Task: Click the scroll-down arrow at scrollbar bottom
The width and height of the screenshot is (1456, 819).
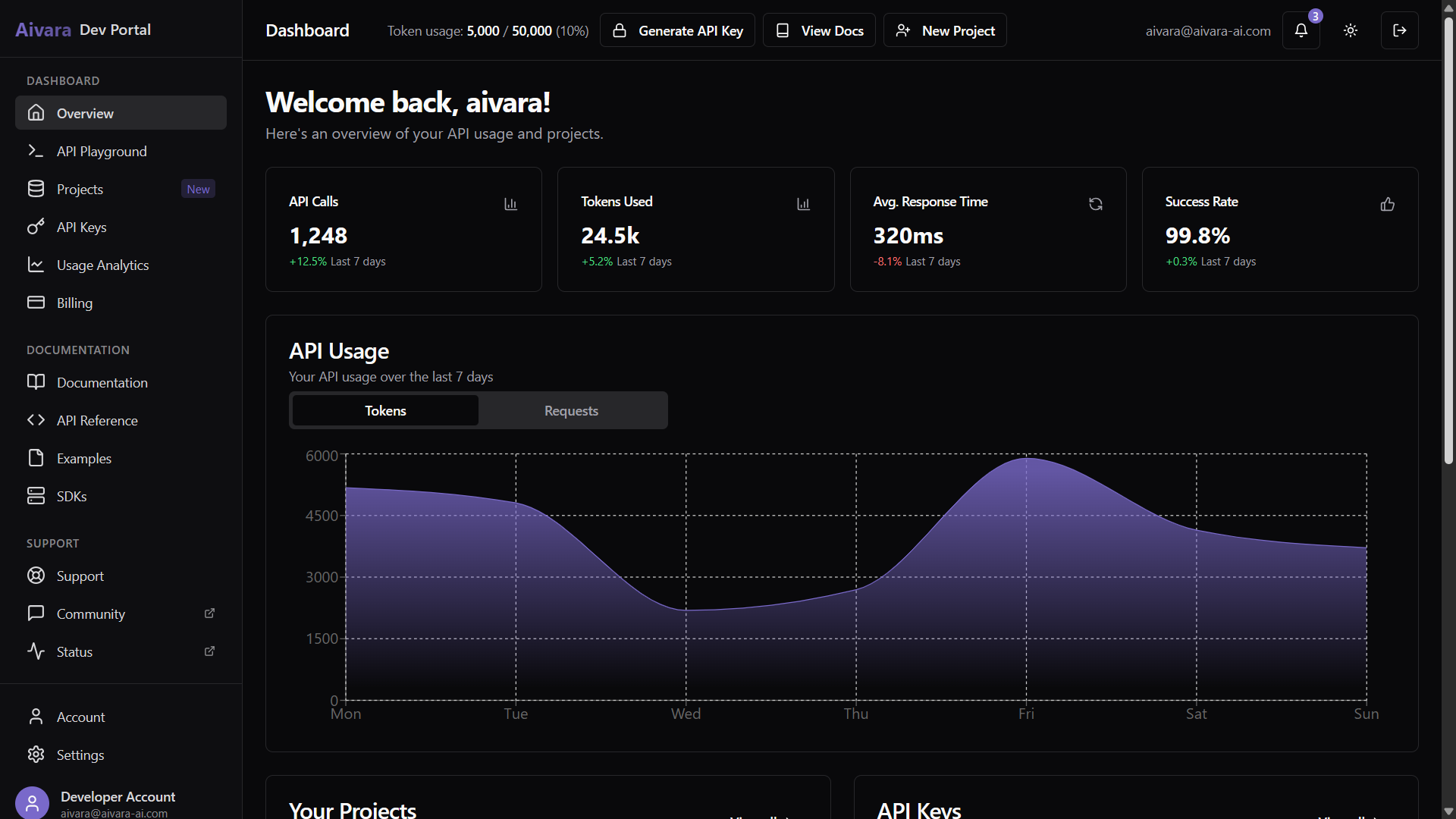Action: pyautogui.click(x=1448, y=811)
